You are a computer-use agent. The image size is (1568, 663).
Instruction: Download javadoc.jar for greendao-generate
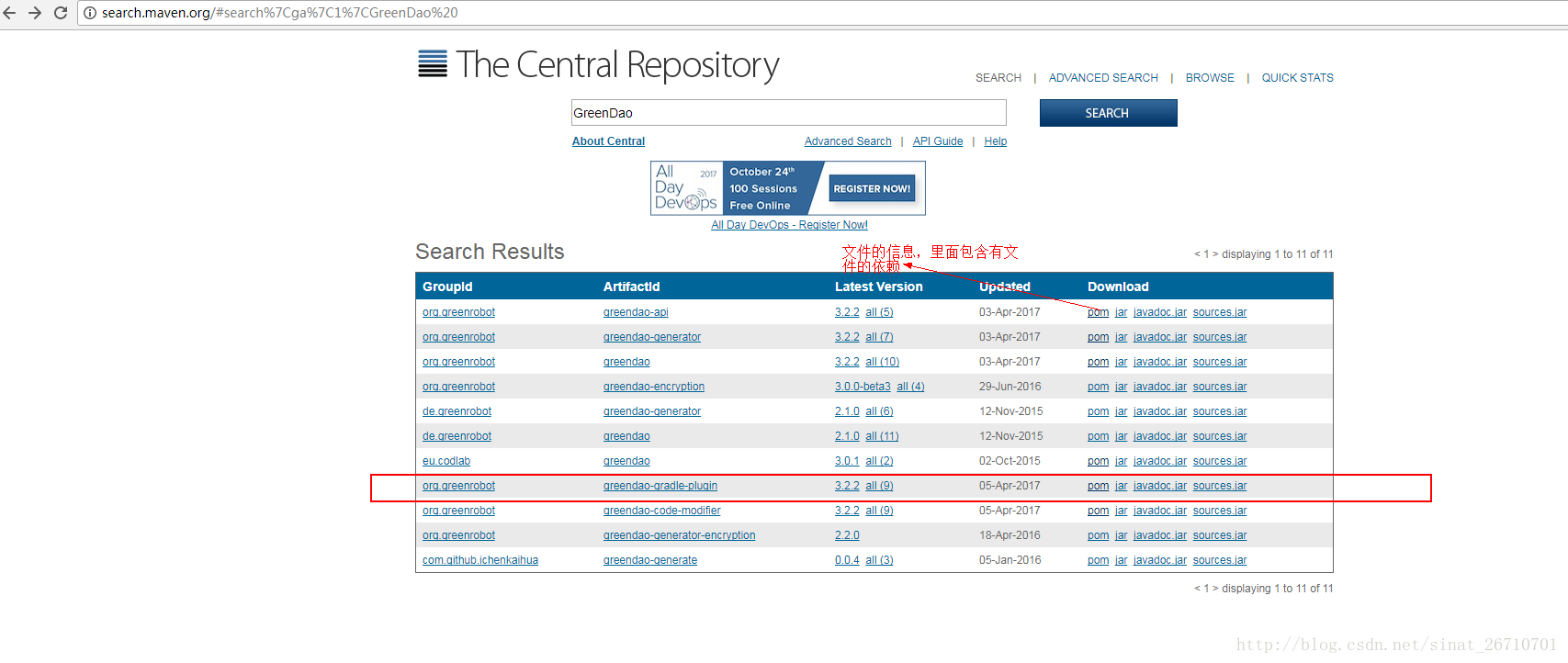pyautogui.click(x=1160, y=560)
